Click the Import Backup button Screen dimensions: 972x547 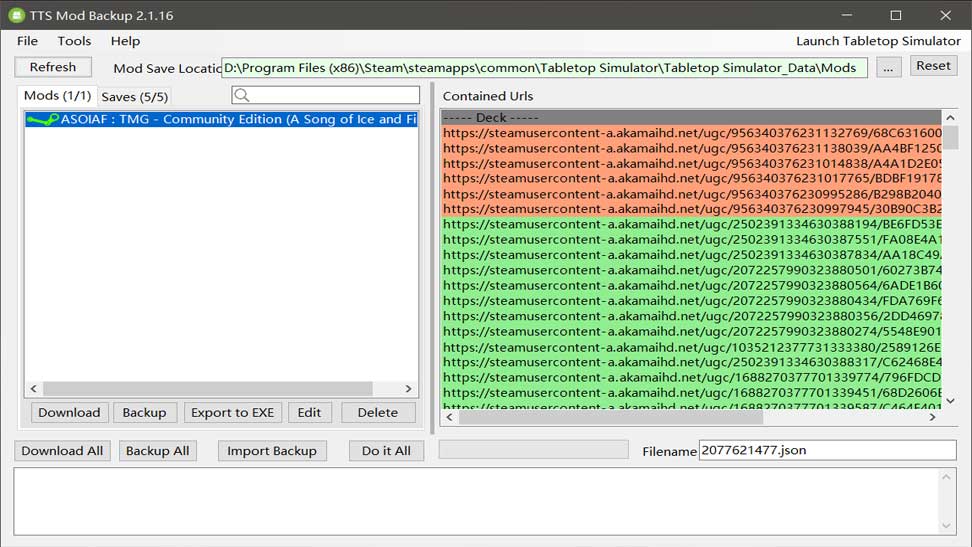(x=271, y=451)
